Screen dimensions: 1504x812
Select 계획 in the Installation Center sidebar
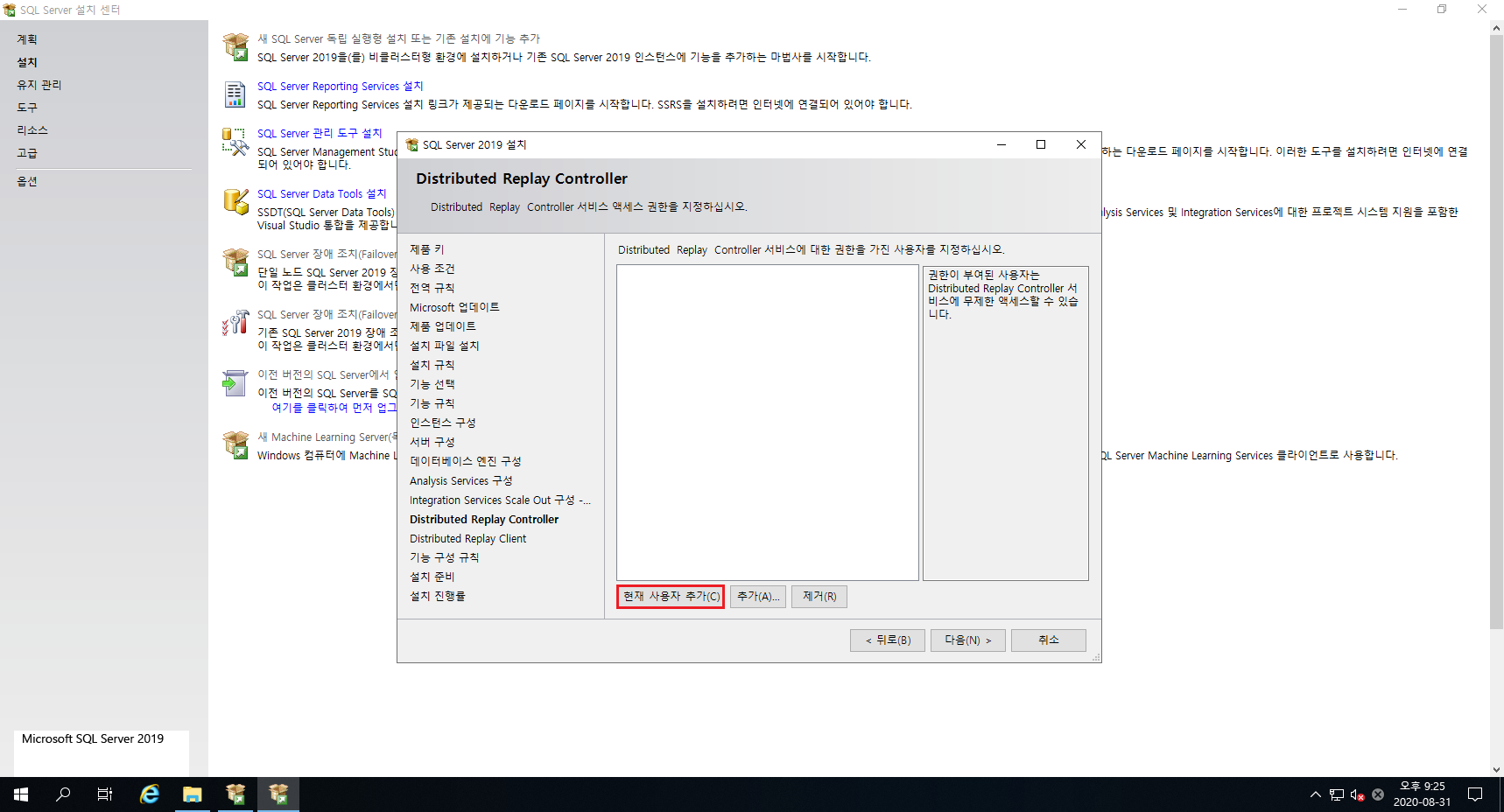click(x=27, y=39)
